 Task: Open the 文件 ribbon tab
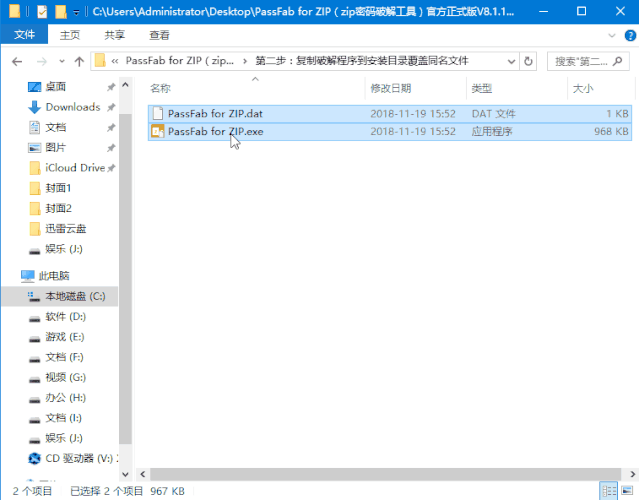click(x=24, y=35)
